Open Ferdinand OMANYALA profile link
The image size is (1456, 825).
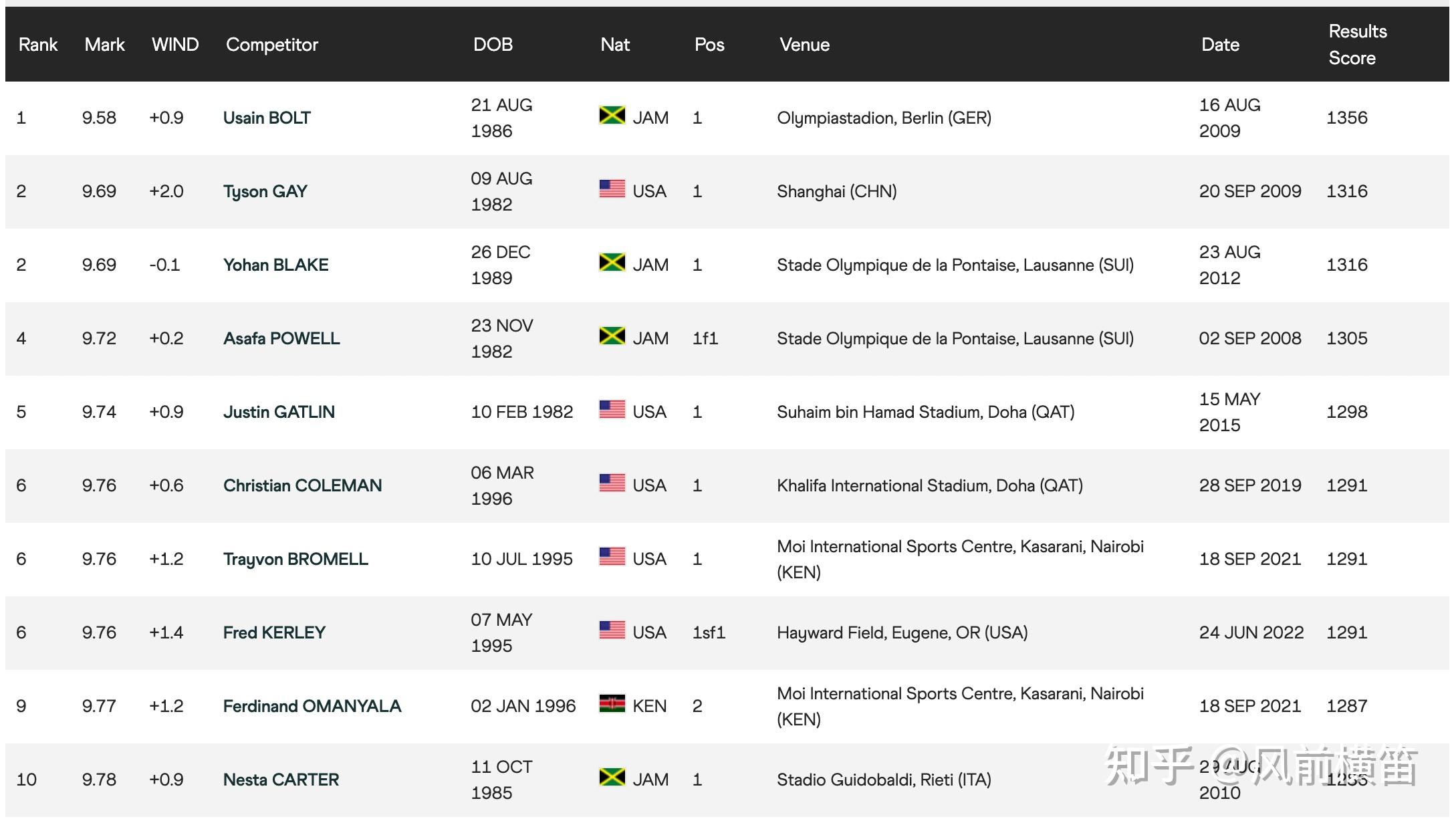click(x=312, y=707)
